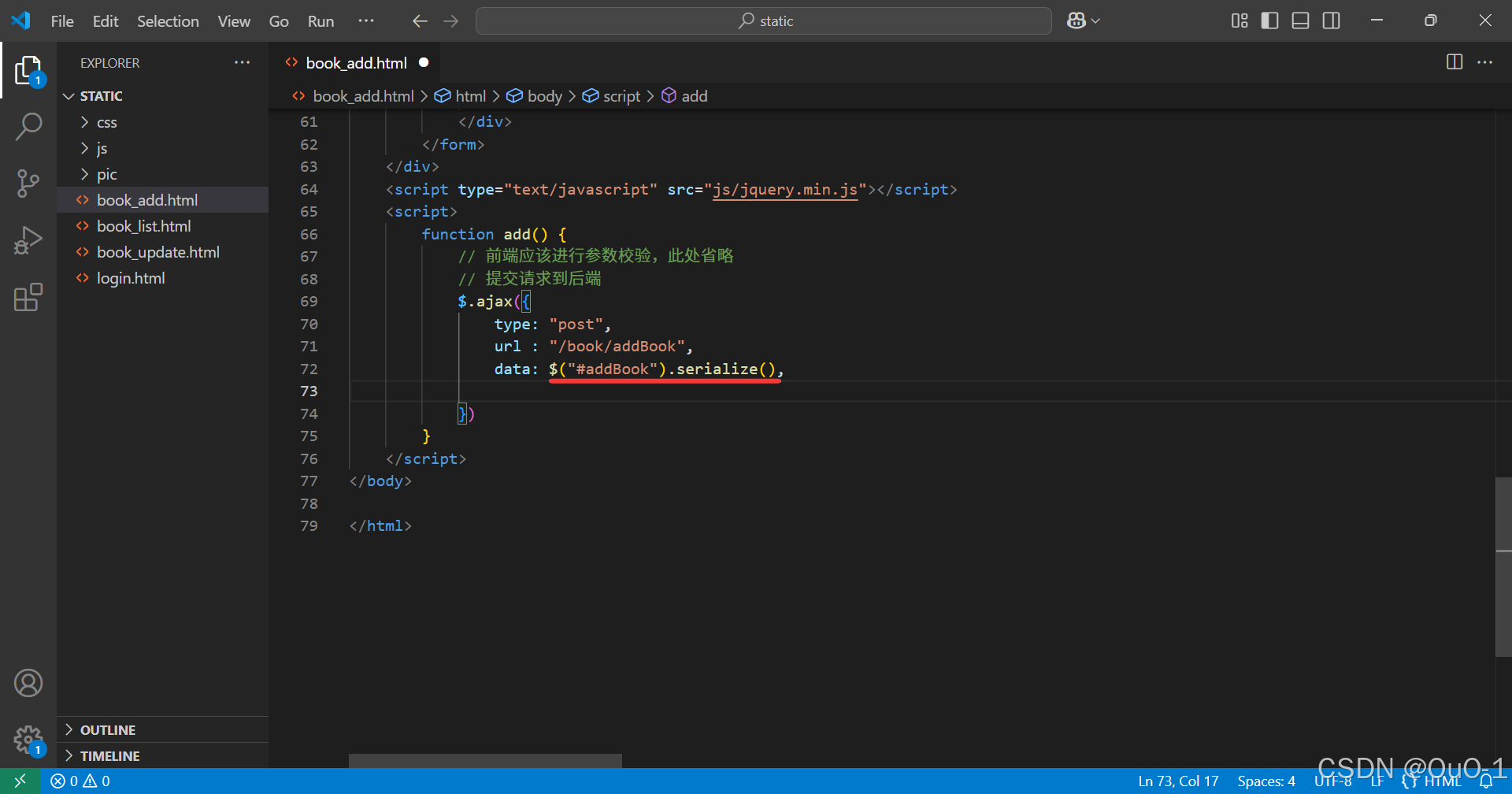Open the View menu
1512x794 pixels.
(234, 21)
